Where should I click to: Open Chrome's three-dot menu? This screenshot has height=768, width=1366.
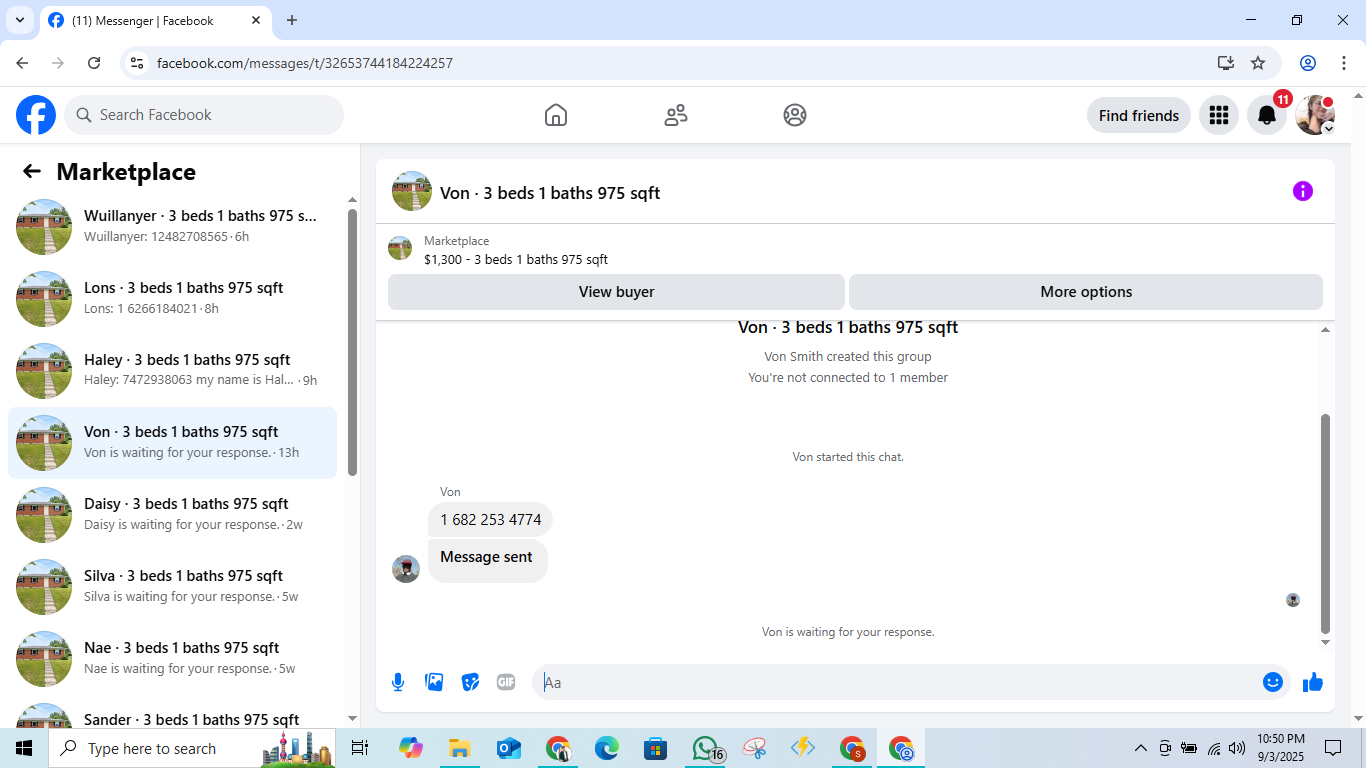click(x=1342, y=63)
